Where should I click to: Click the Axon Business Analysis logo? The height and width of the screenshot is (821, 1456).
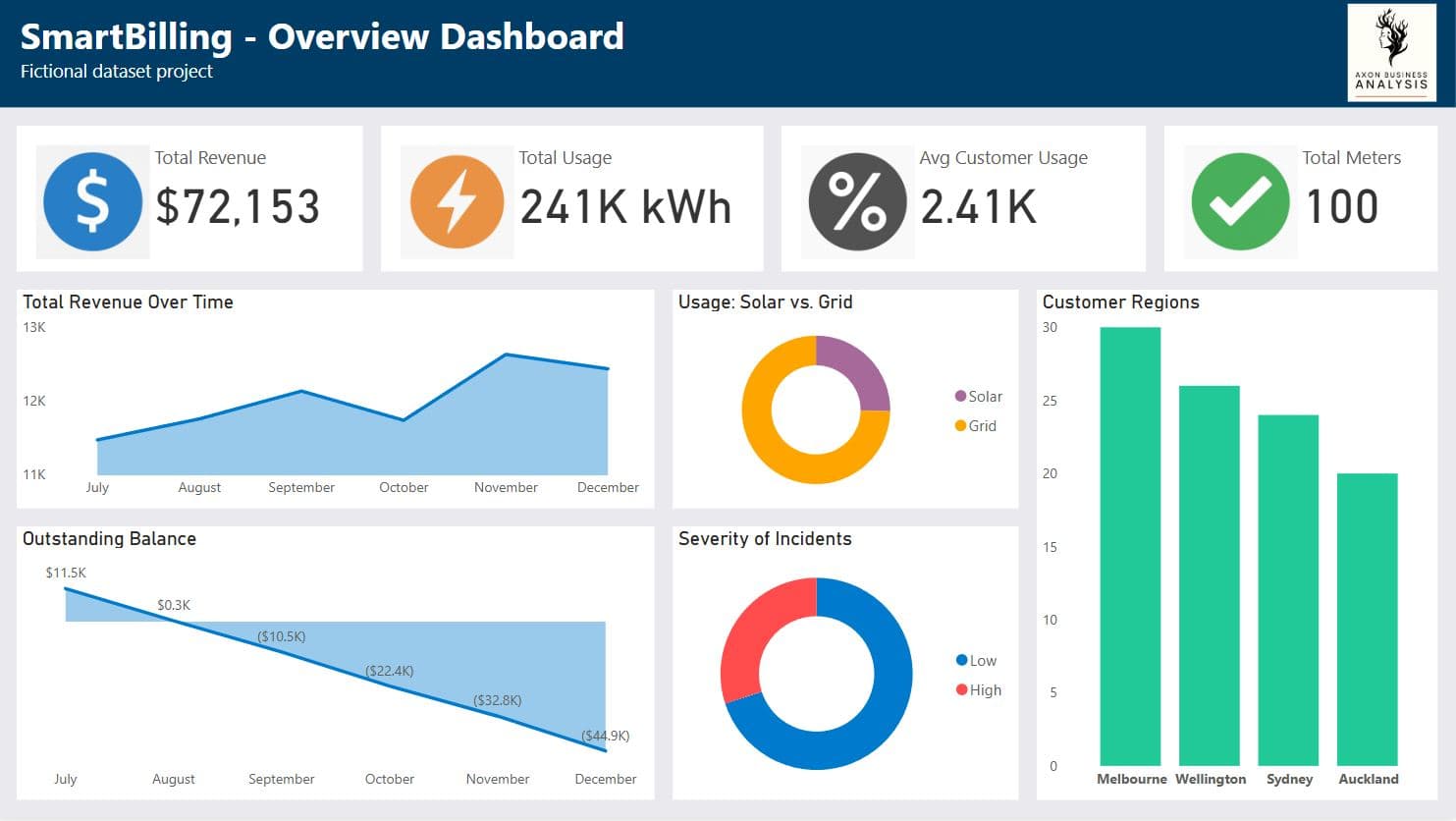1391,53
